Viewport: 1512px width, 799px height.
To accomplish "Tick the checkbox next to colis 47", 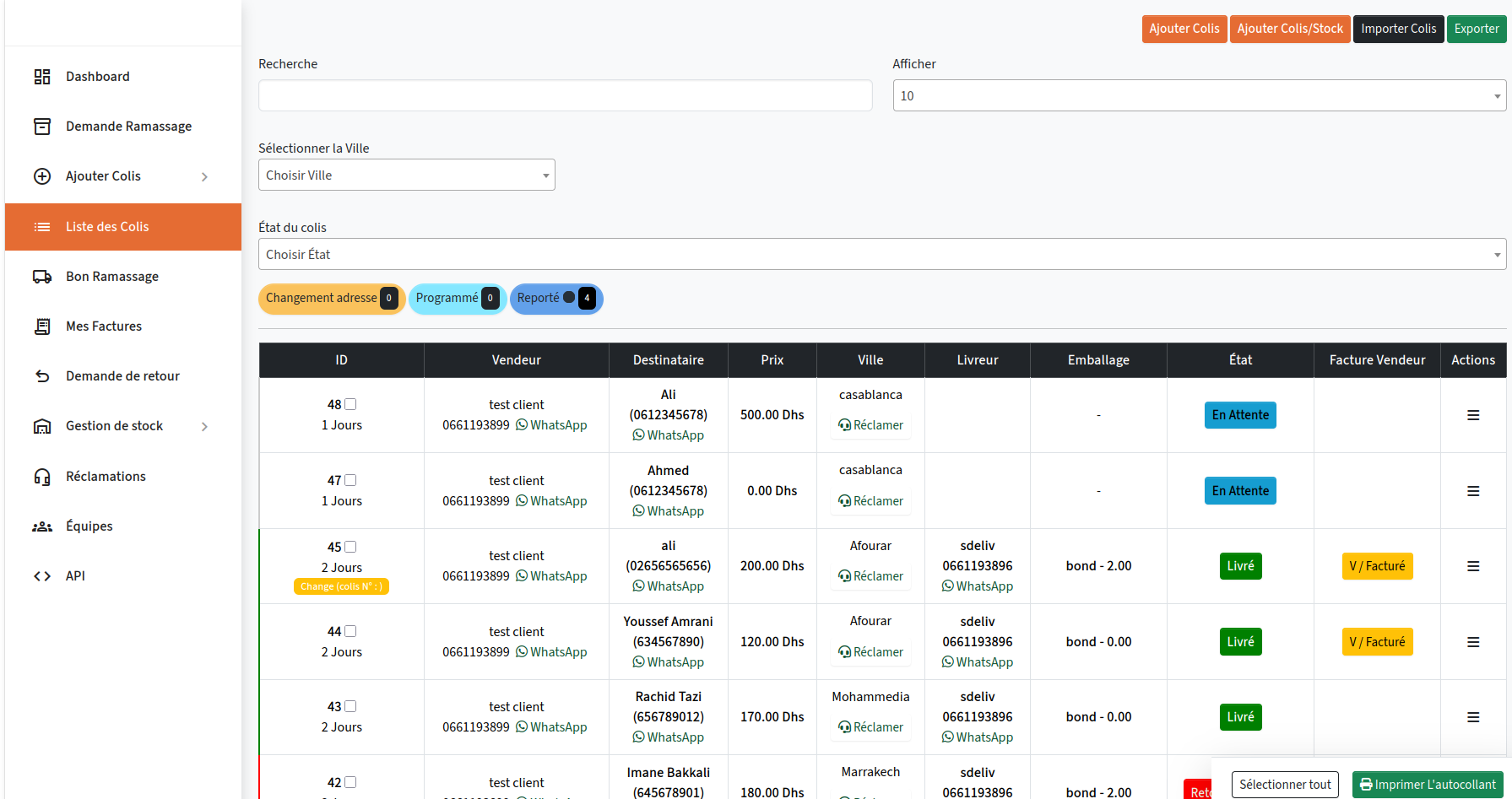I will point(350,480).
